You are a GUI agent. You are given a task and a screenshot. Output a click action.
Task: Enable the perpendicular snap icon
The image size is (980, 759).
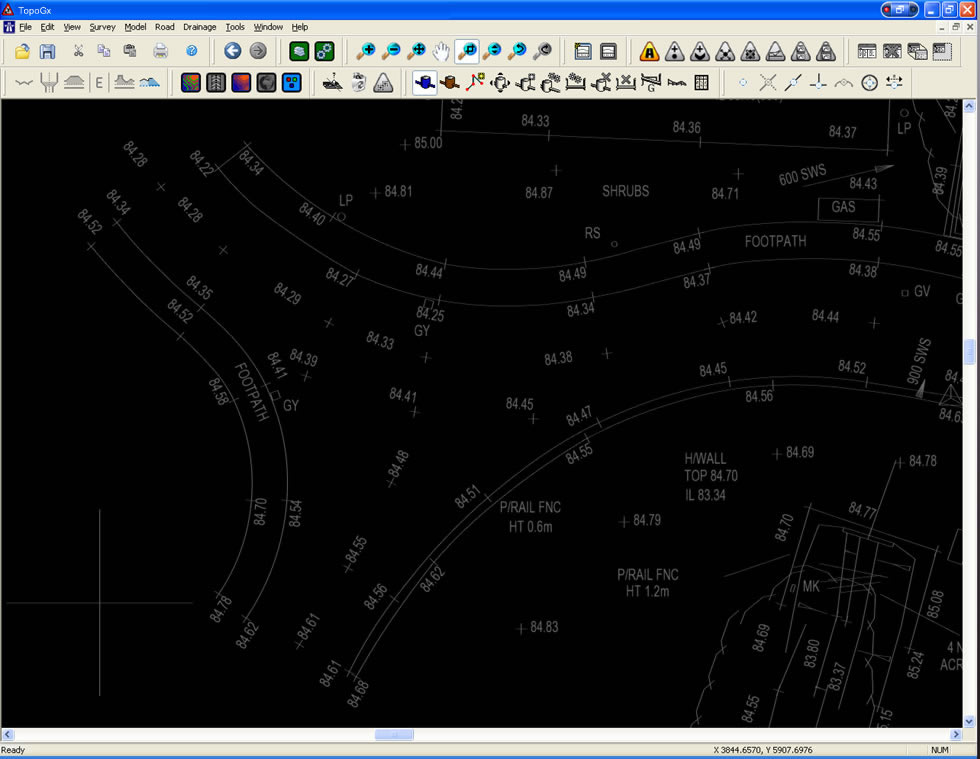818,83
